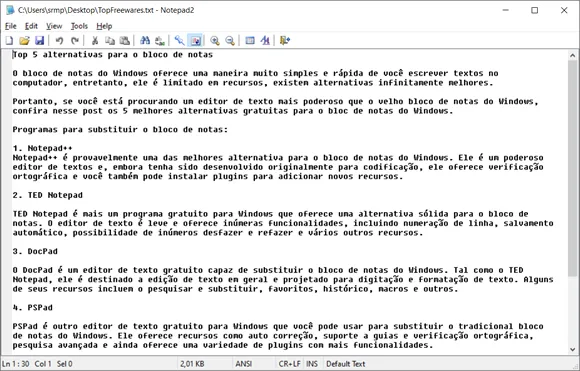Click the Exit door icon in the toolbar
The width and height of the screenshot is (580, 371).
285,40
